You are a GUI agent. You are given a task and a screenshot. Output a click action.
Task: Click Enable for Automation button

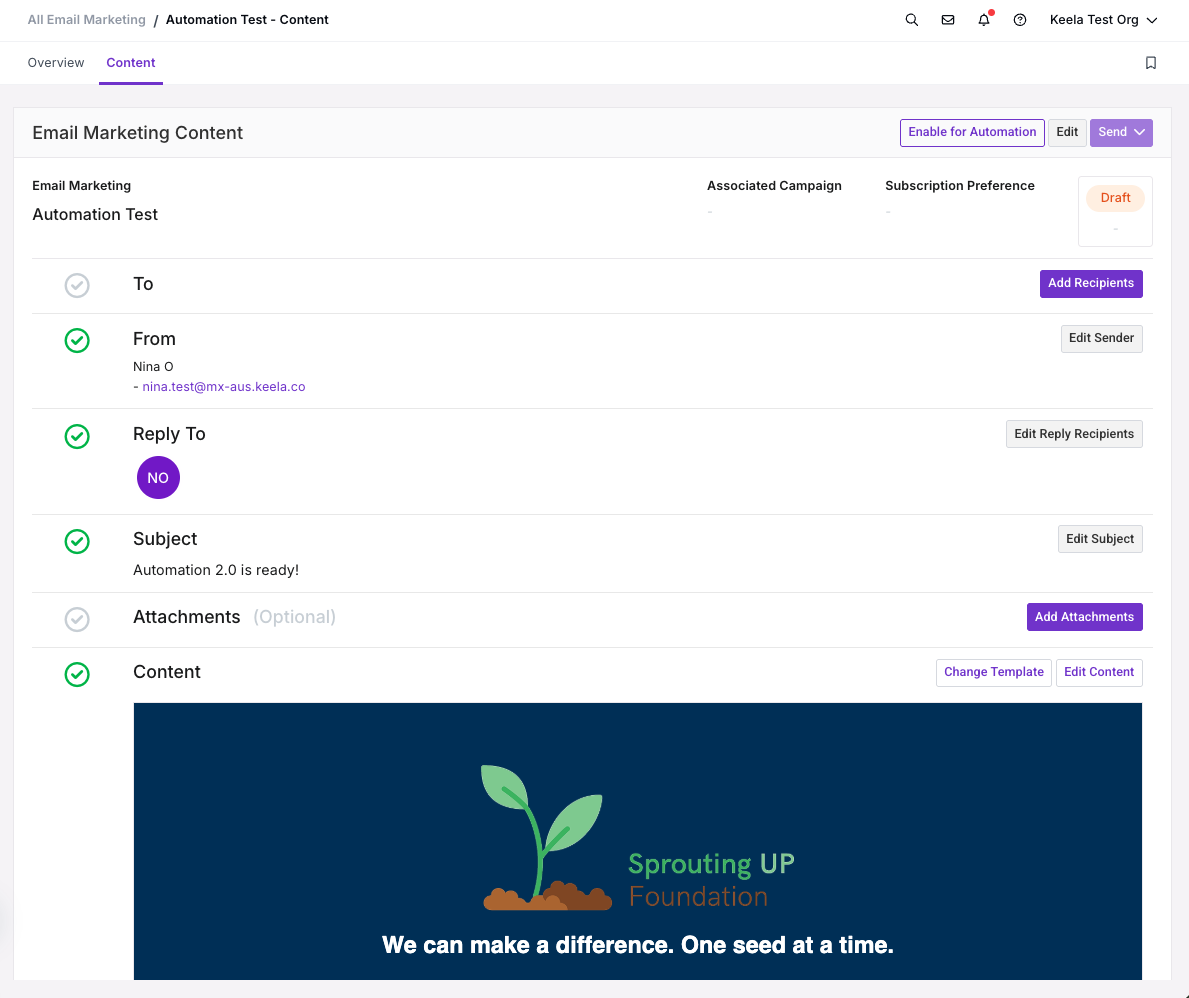click(x=971, y=133)
